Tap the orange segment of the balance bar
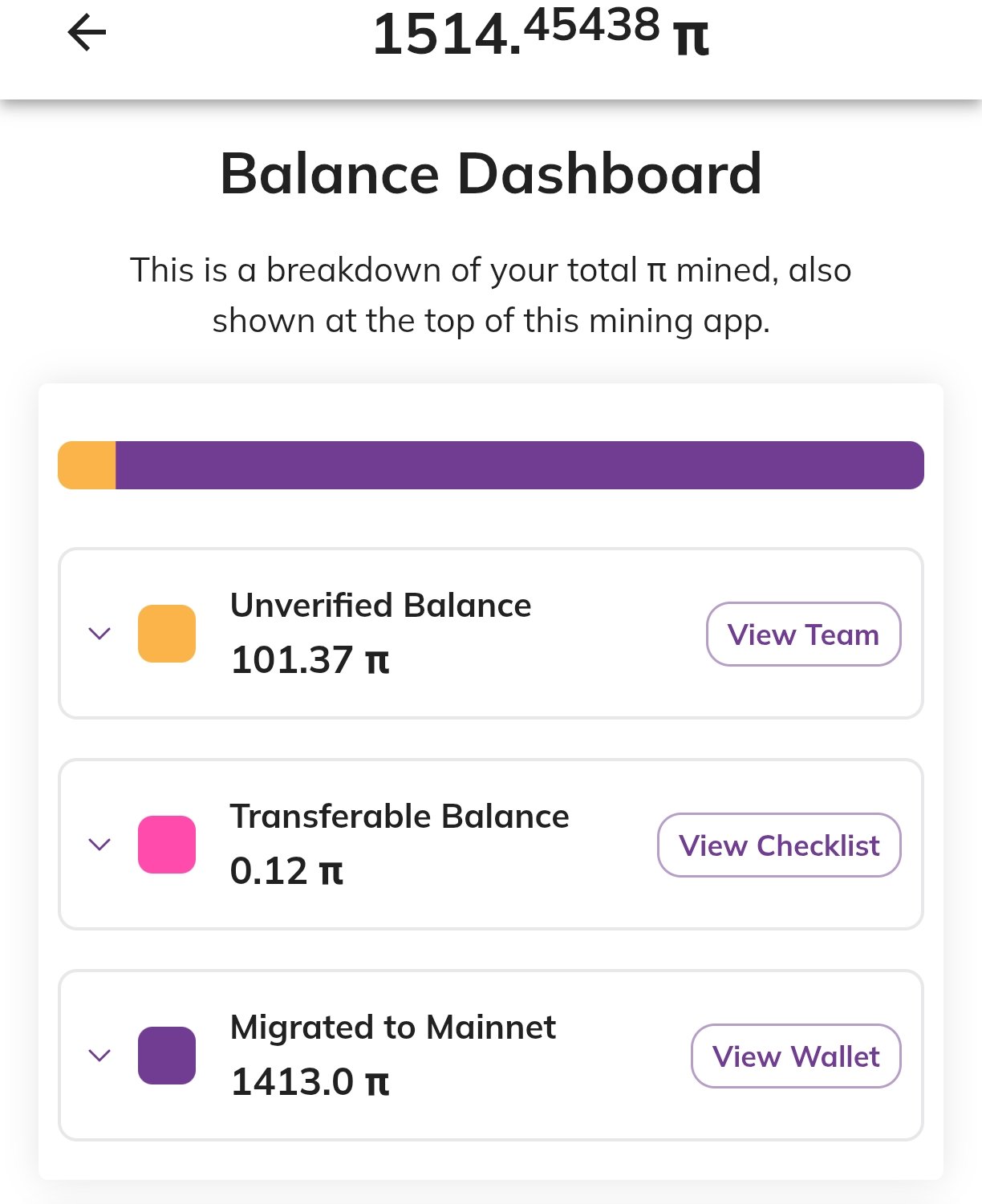The height and width of the screenshot is (1204, 982). [87, 465]
